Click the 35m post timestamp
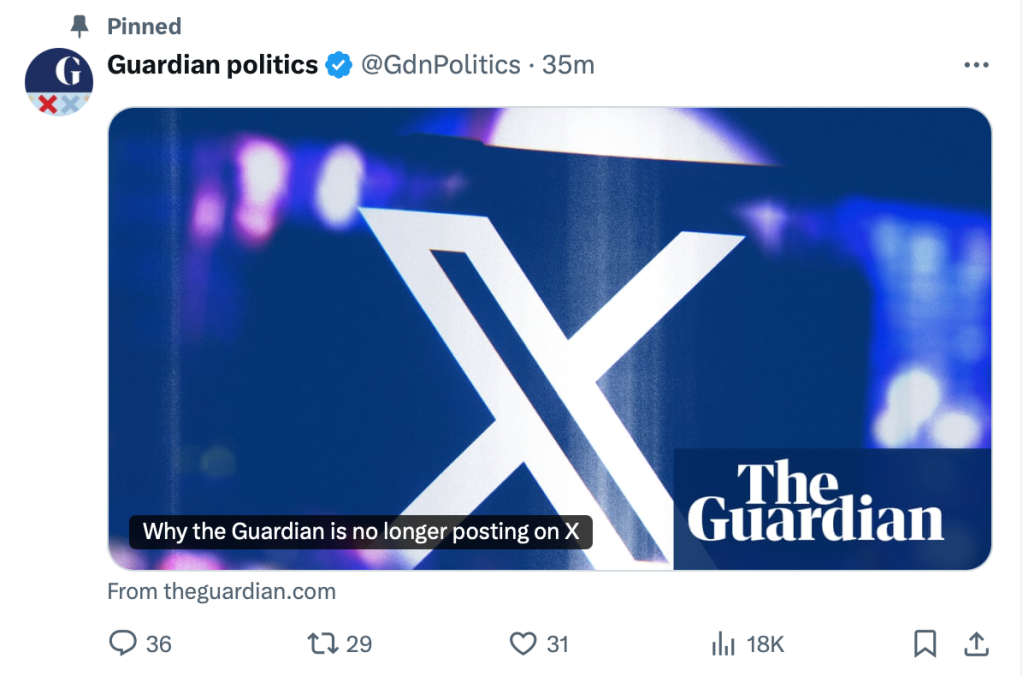1023x676 pixels. click(x=568, y=65)
